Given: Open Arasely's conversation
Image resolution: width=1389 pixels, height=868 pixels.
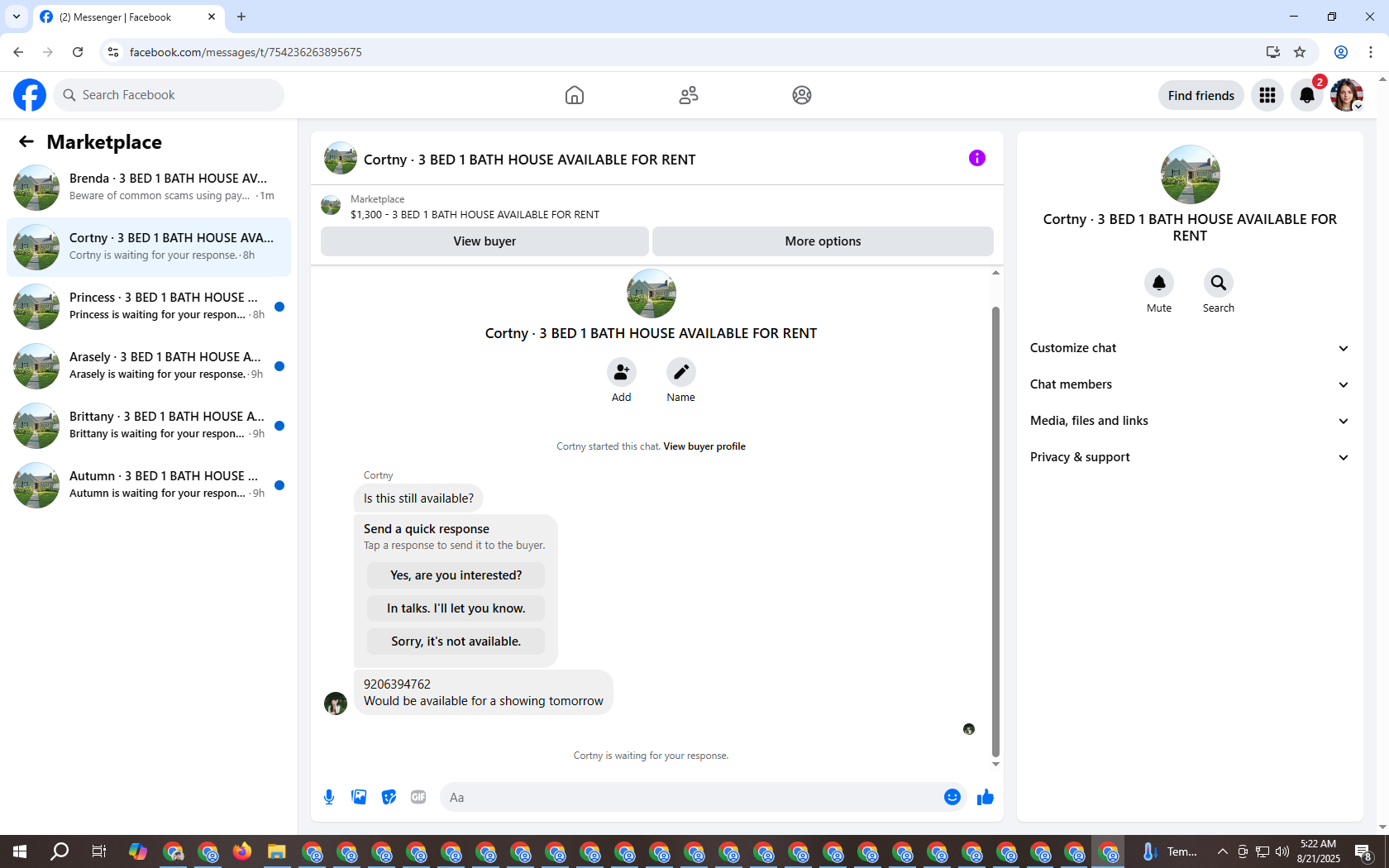Looking at the screenshot, I should [x=149, y=366].
